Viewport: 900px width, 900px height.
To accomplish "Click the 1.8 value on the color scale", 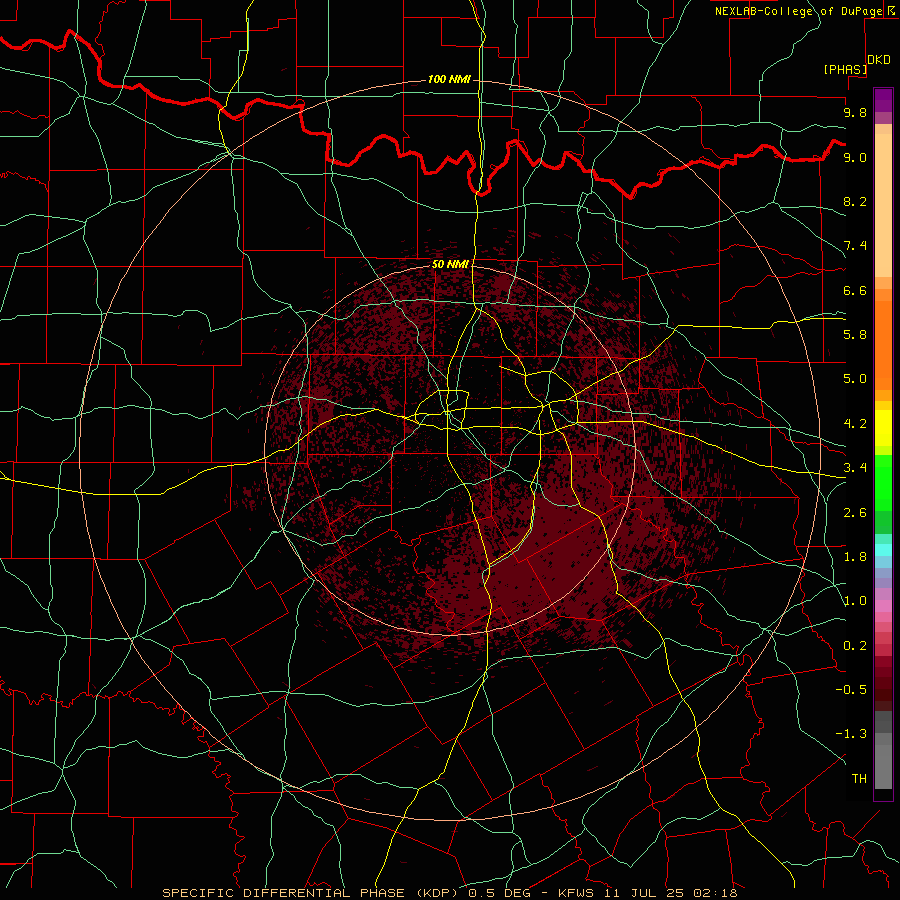I will pyautogui.click(x=855, y=557).
